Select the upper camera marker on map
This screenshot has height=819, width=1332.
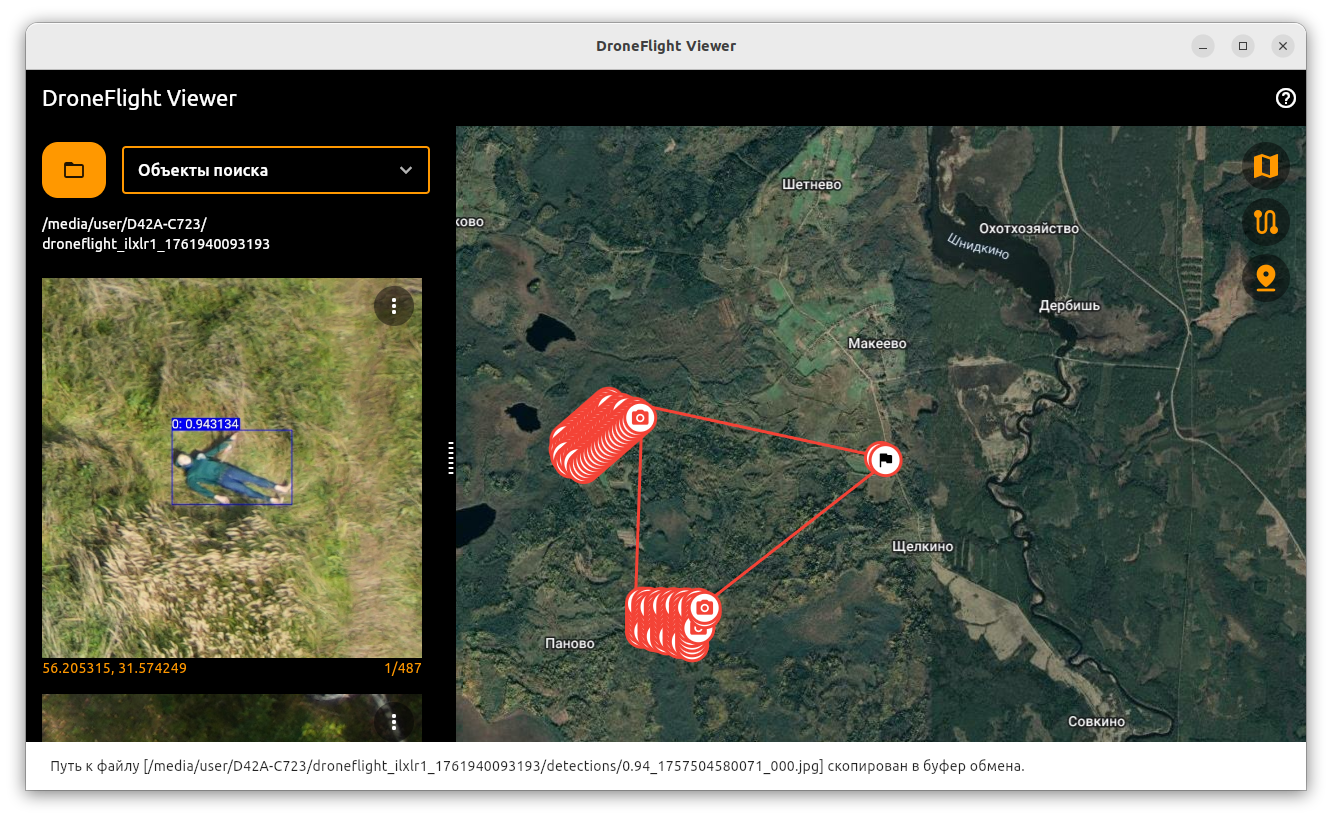click(x=640, y=416)
